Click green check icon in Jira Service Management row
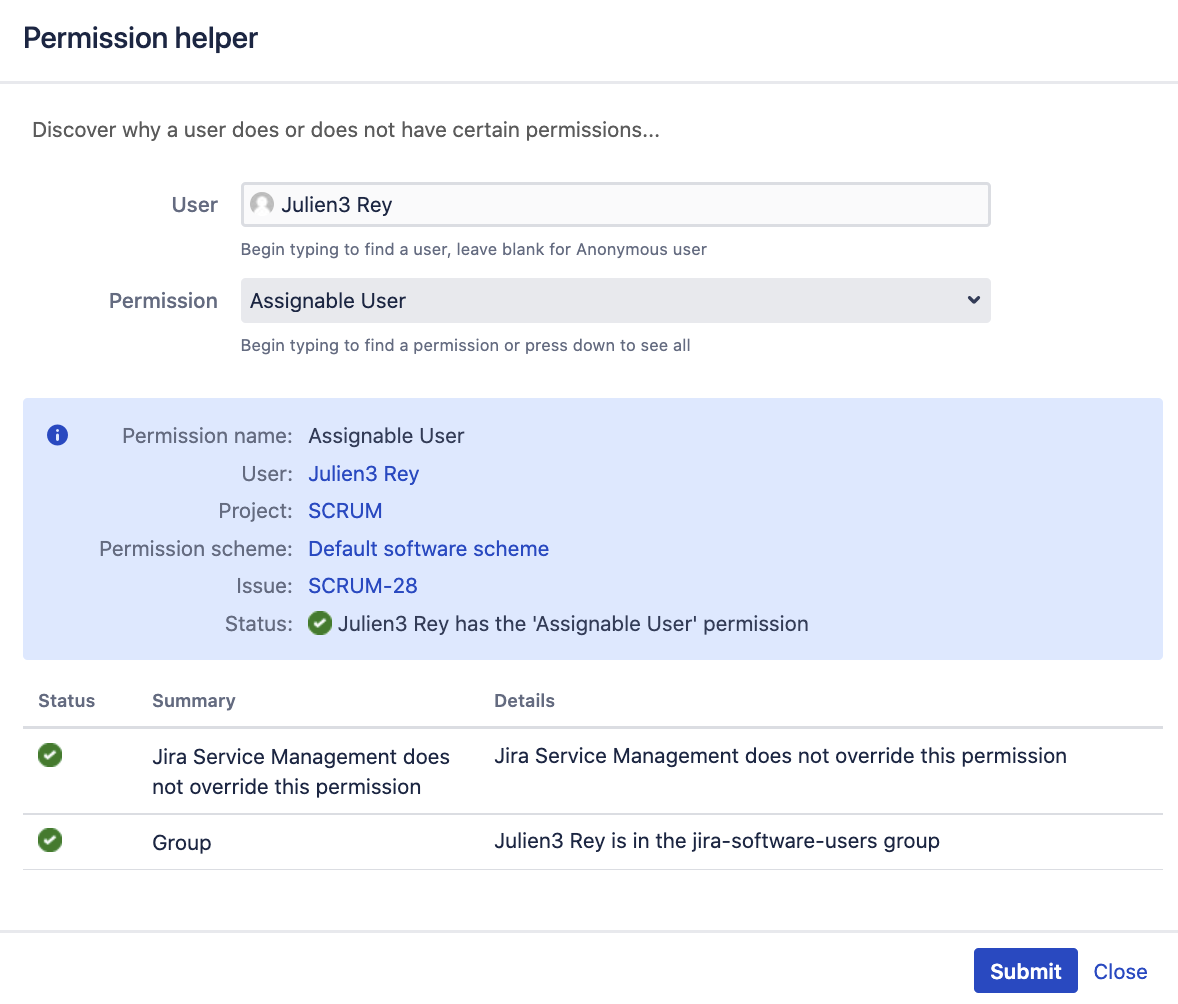The width and height of the screenshot is (1178, 1004). click(x=50, y=756)
